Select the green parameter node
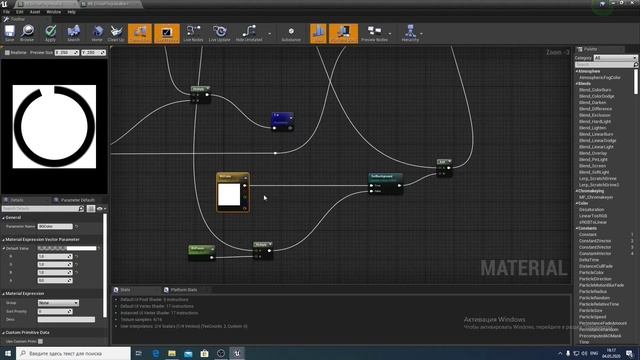 tap(202, 253)
